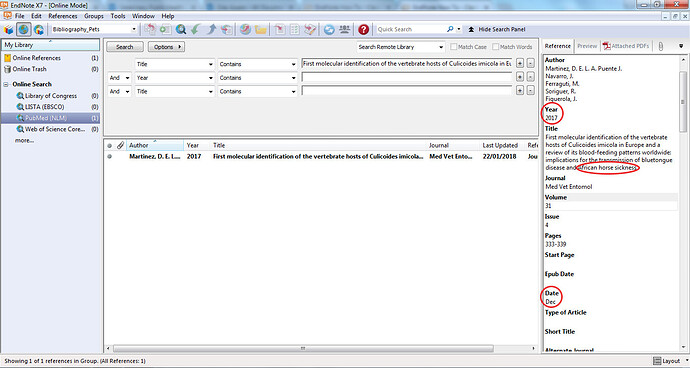
Task: Switch to Attached PDFs tab
Action: [x=626, y=46]
